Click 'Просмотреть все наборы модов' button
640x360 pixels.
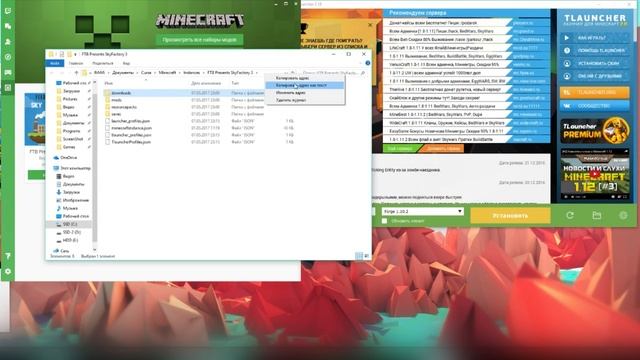pyautogui.click(x=199, y=40)
